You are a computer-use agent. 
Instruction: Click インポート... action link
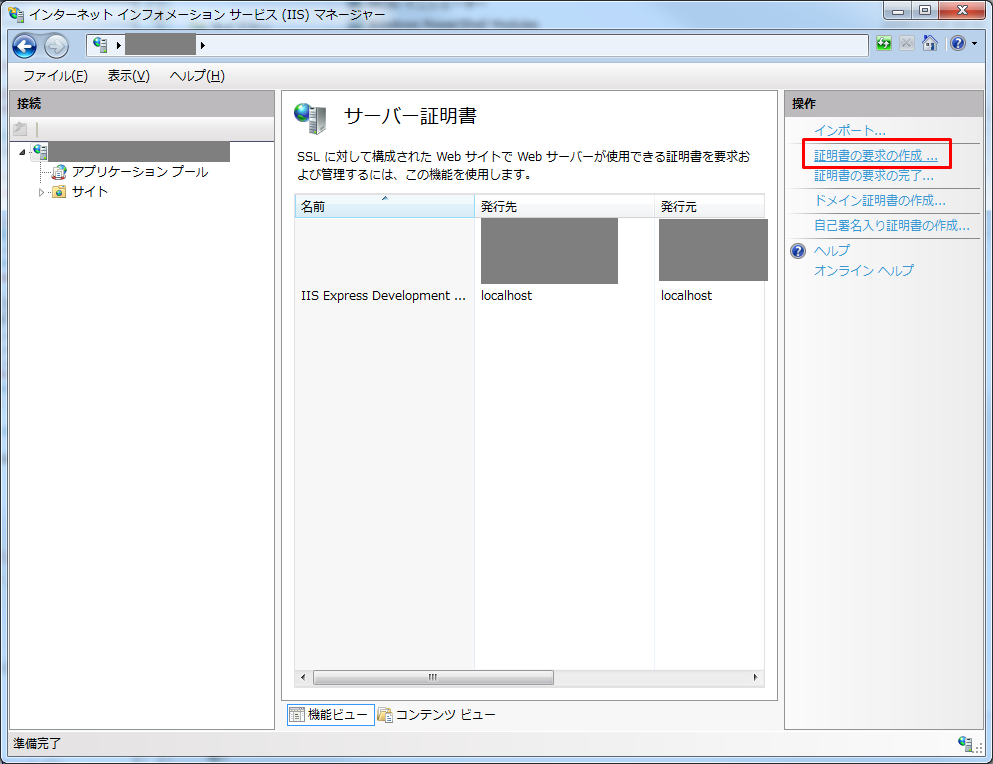tap(849, 131)
